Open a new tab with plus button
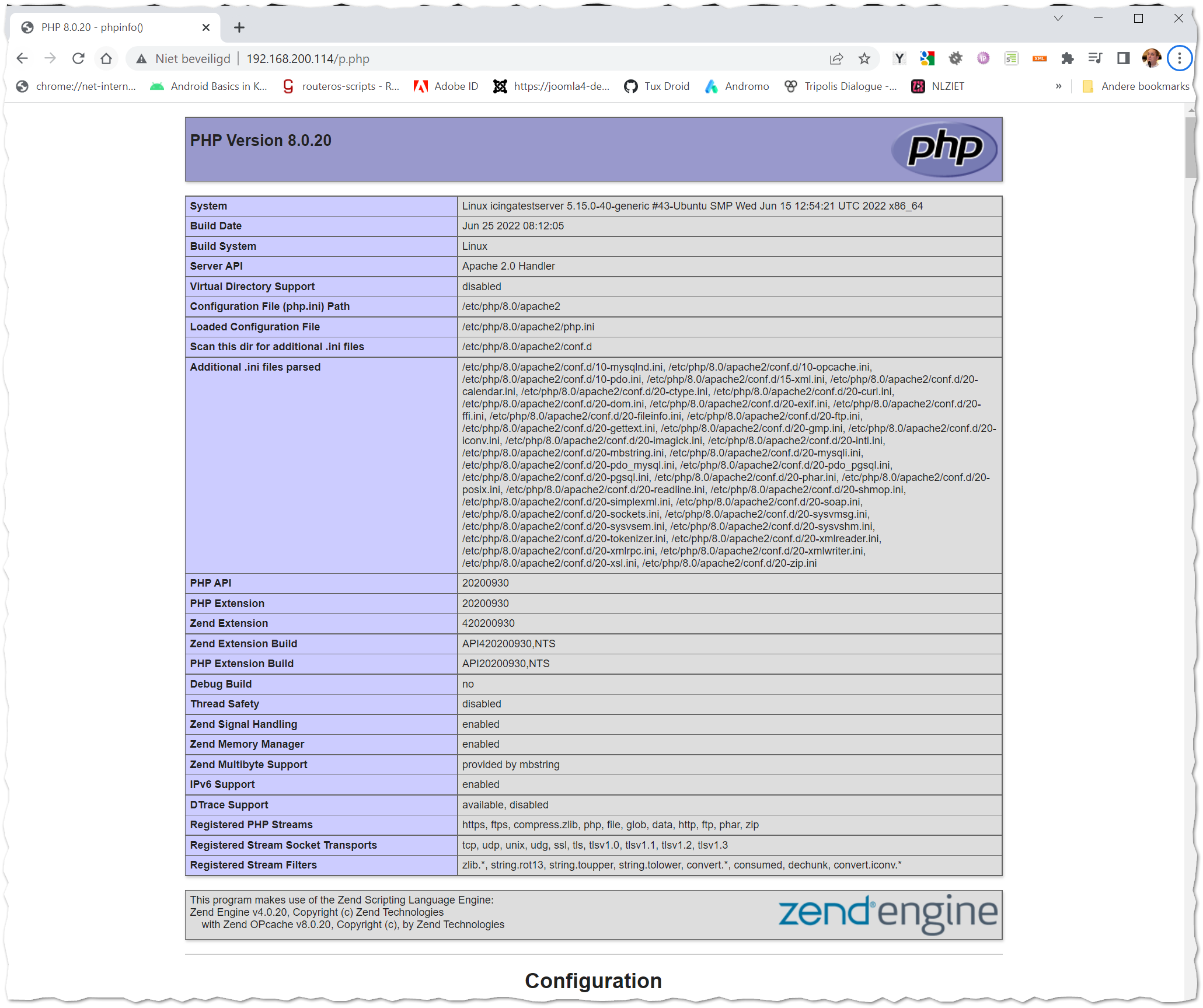1203x1008 pixels. 239,27
